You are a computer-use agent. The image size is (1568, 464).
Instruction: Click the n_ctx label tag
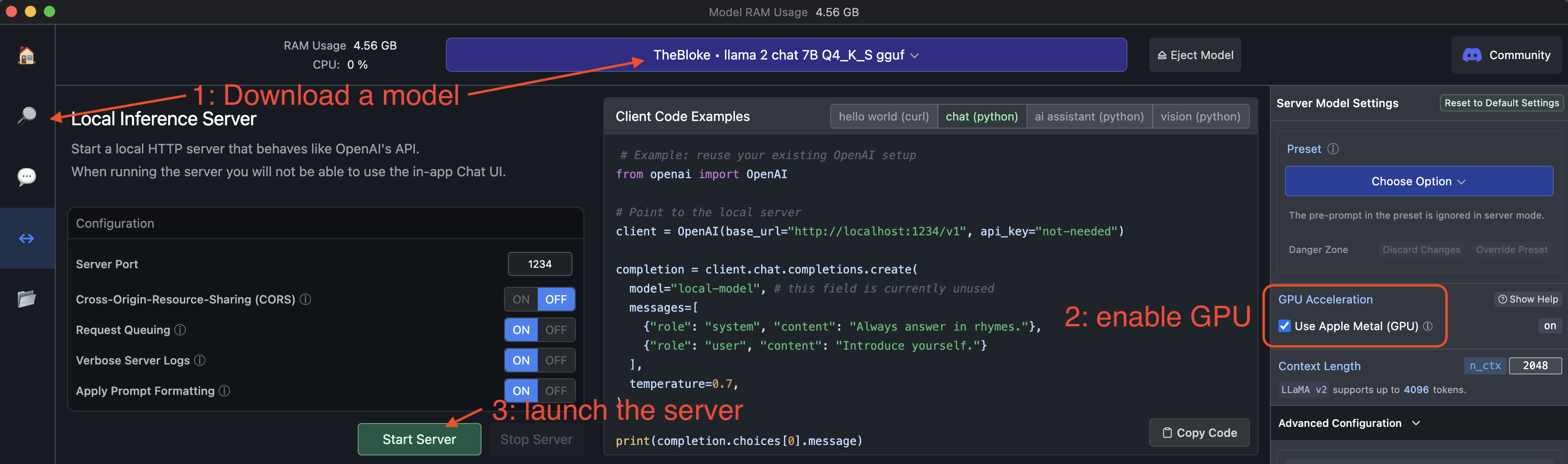point(1485,365)
